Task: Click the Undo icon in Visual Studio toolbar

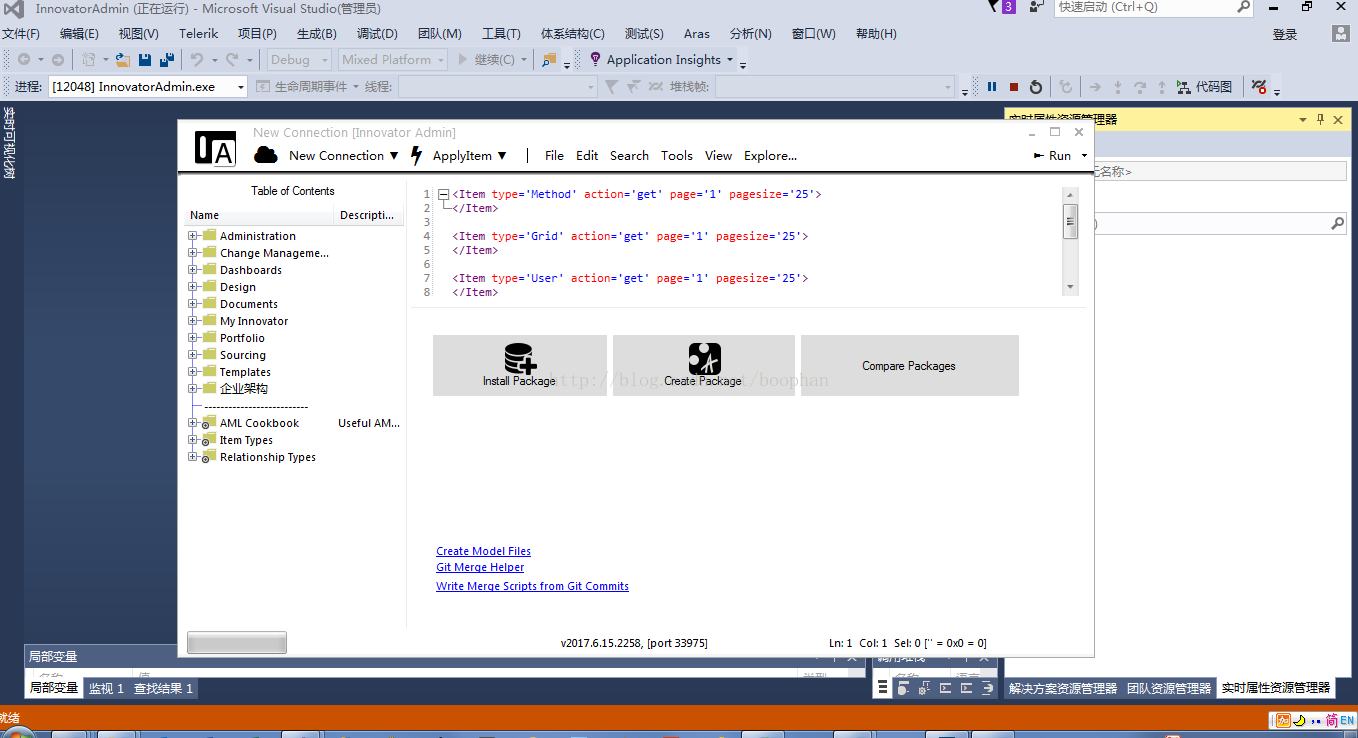Action: point(197,60)
